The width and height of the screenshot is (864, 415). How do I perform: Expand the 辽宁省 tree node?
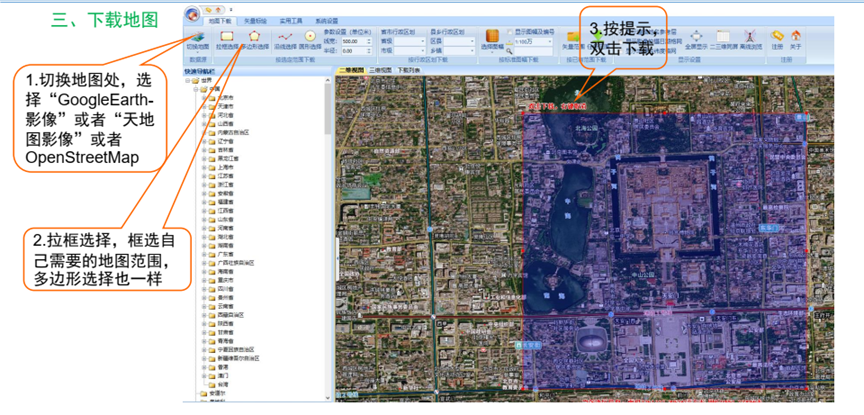pos(204,142)
